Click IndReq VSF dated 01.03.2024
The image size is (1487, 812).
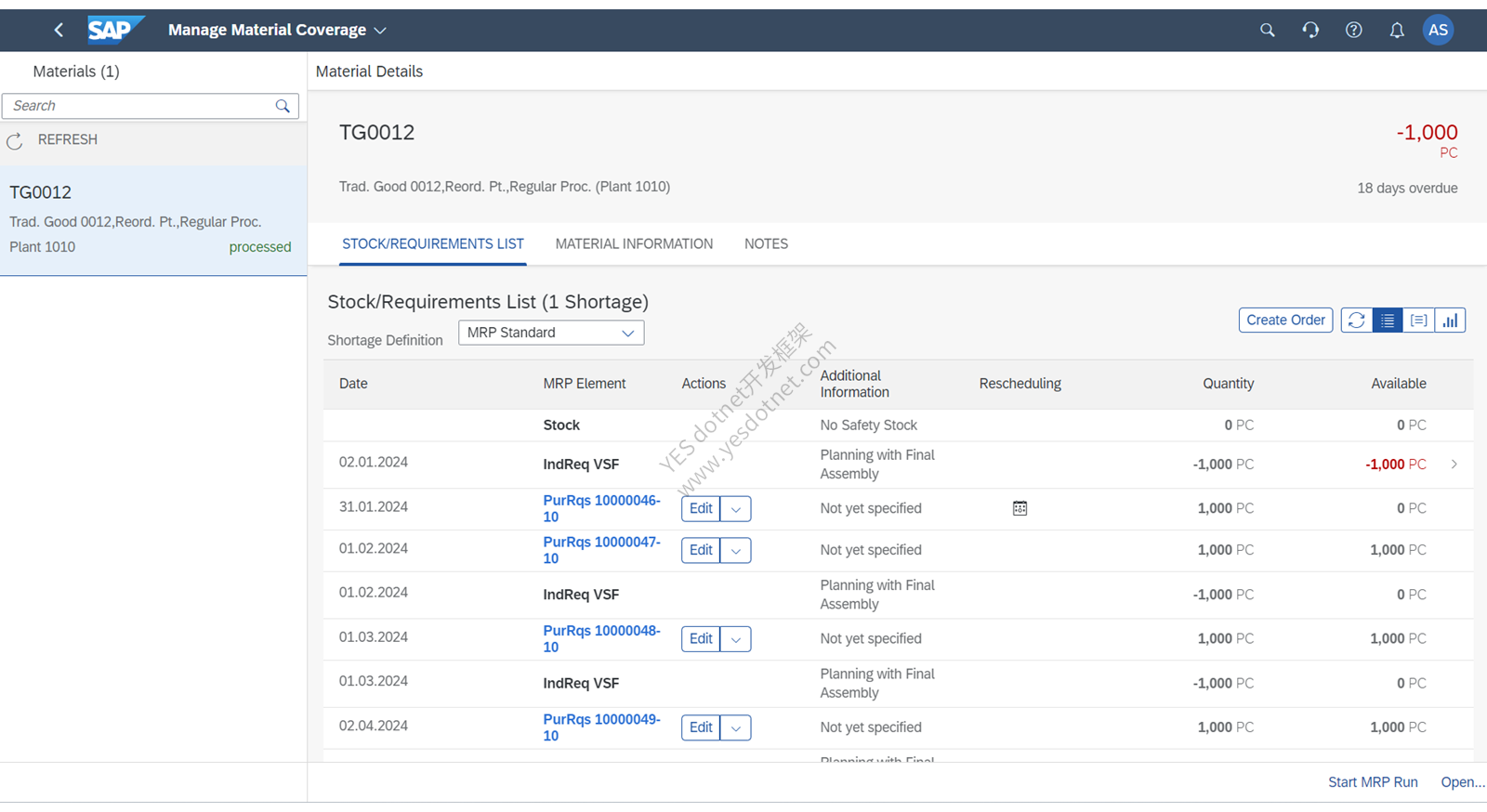pos(581,684)
